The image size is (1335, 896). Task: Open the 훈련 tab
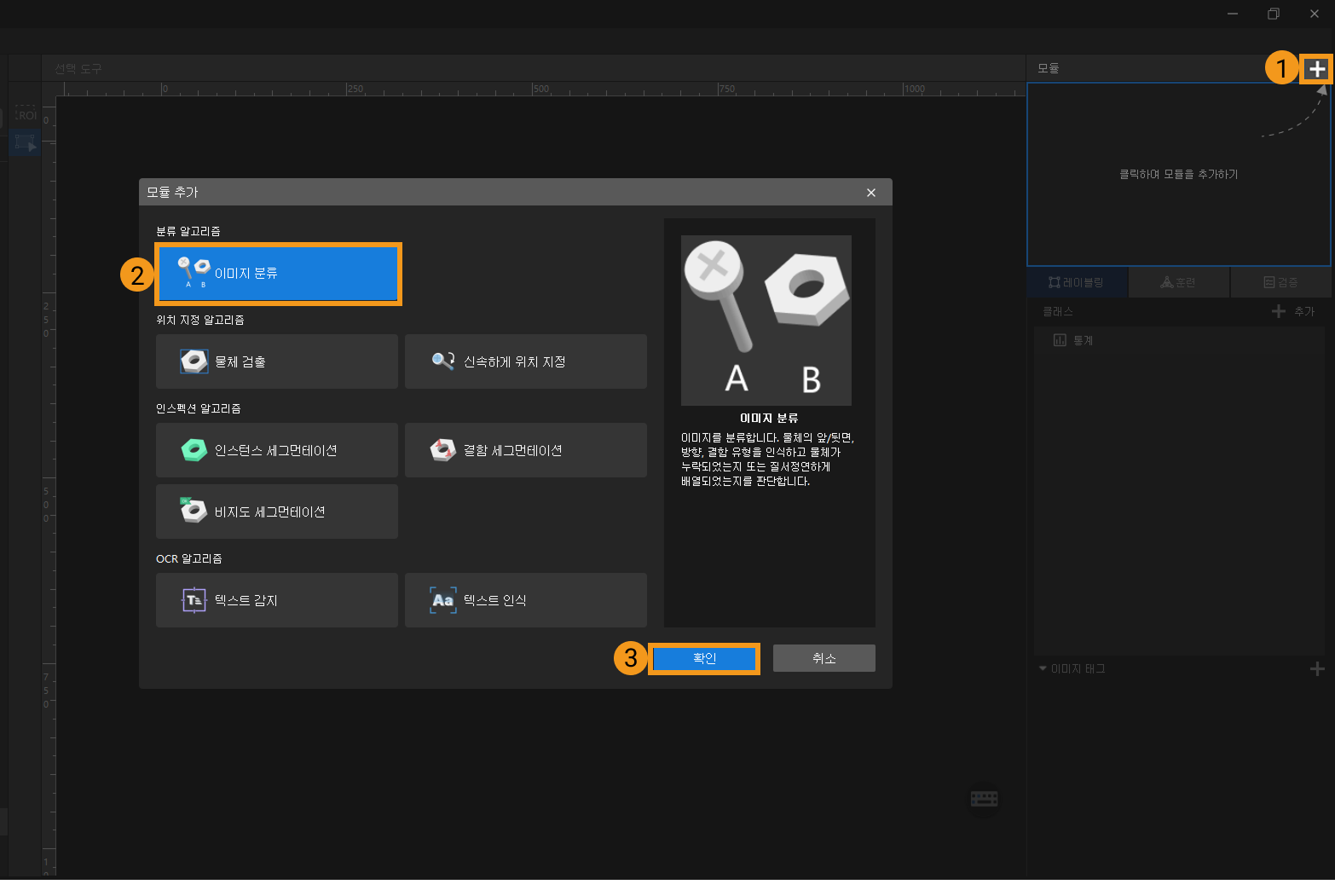(x=1178, y=282)
